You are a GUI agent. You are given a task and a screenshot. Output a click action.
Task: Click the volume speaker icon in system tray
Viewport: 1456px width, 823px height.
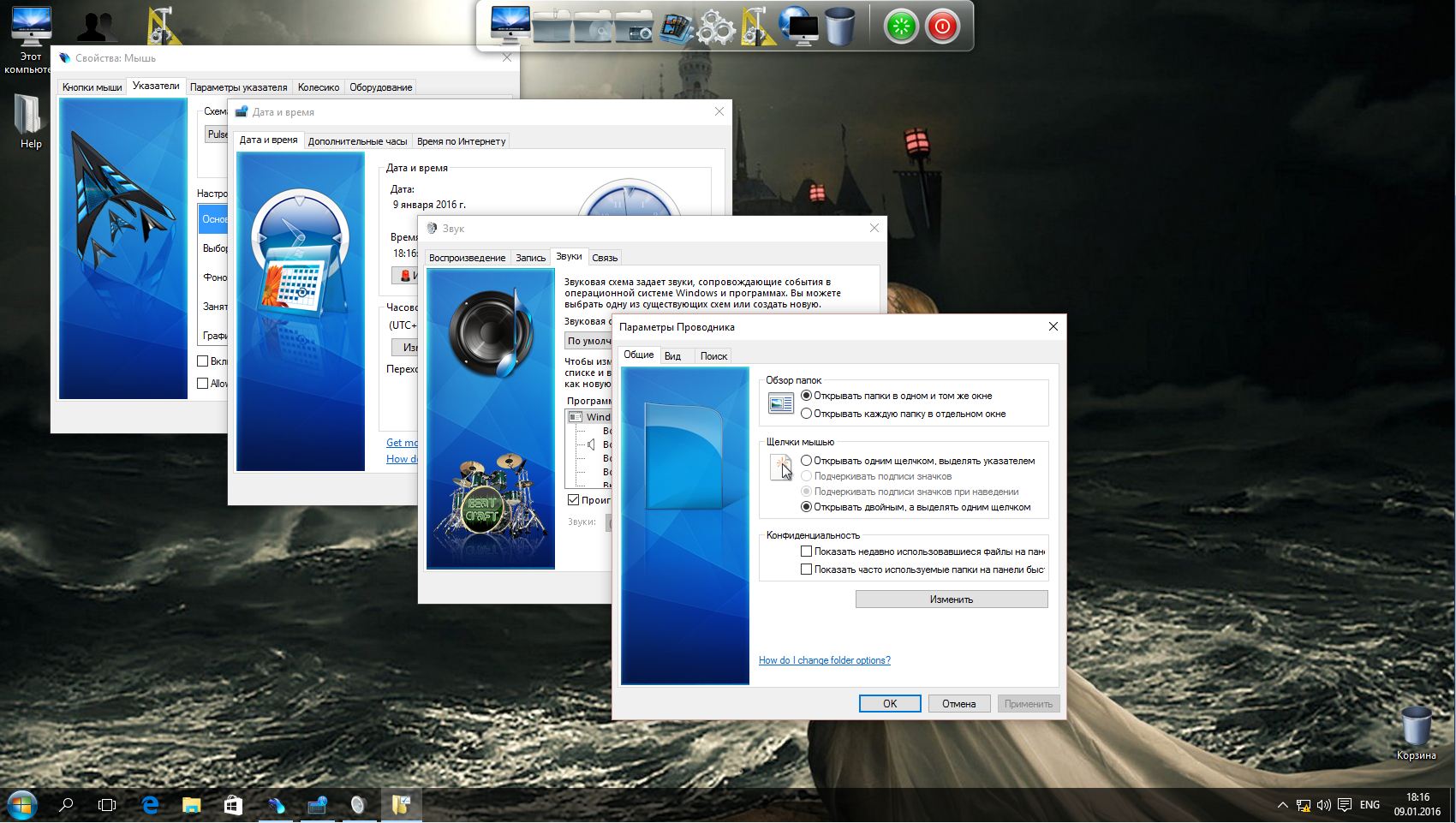click(1324, 805)
